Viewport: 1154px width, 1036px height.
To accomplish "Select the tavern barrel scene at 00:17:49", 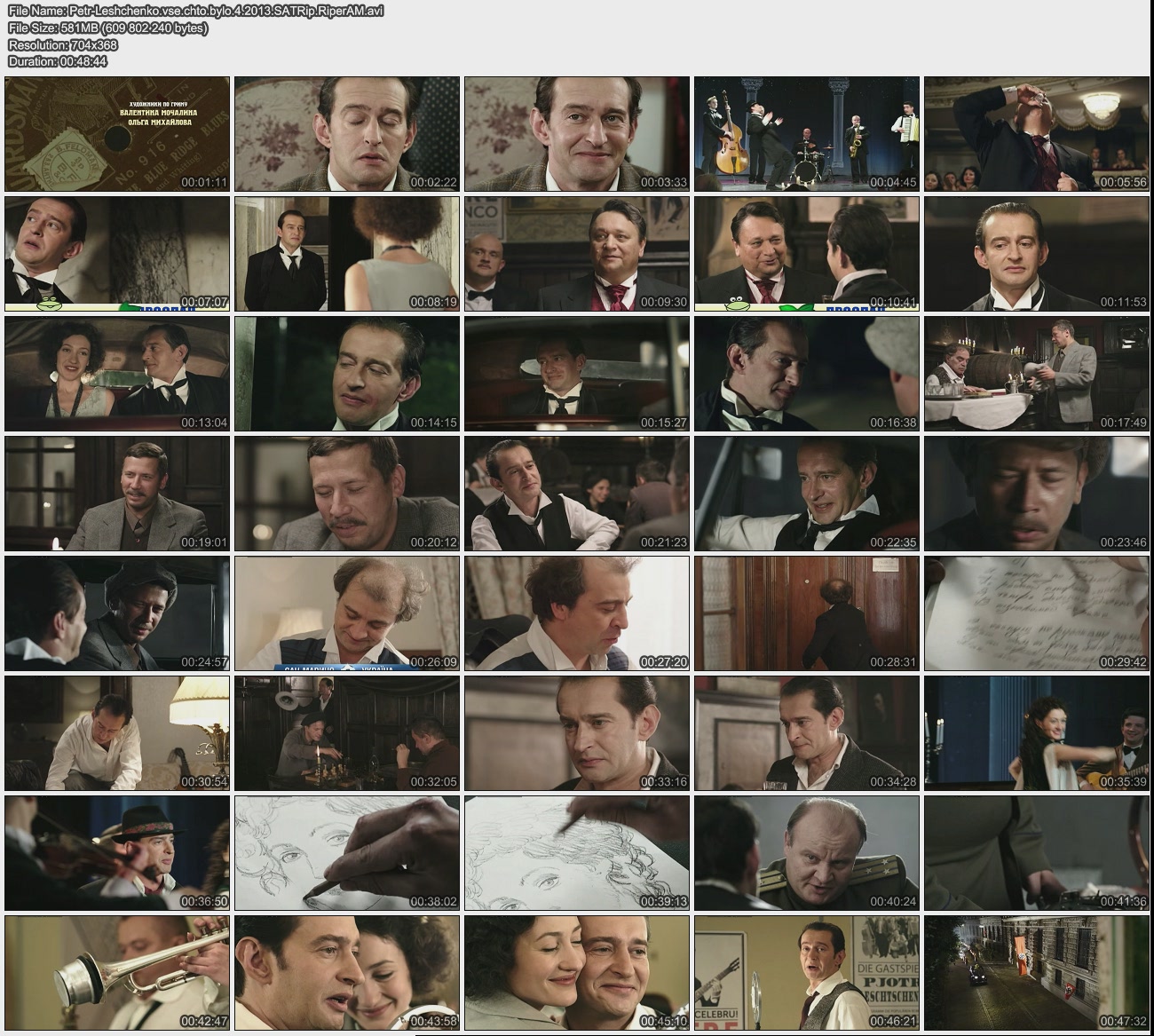I will coord(1036,374).
